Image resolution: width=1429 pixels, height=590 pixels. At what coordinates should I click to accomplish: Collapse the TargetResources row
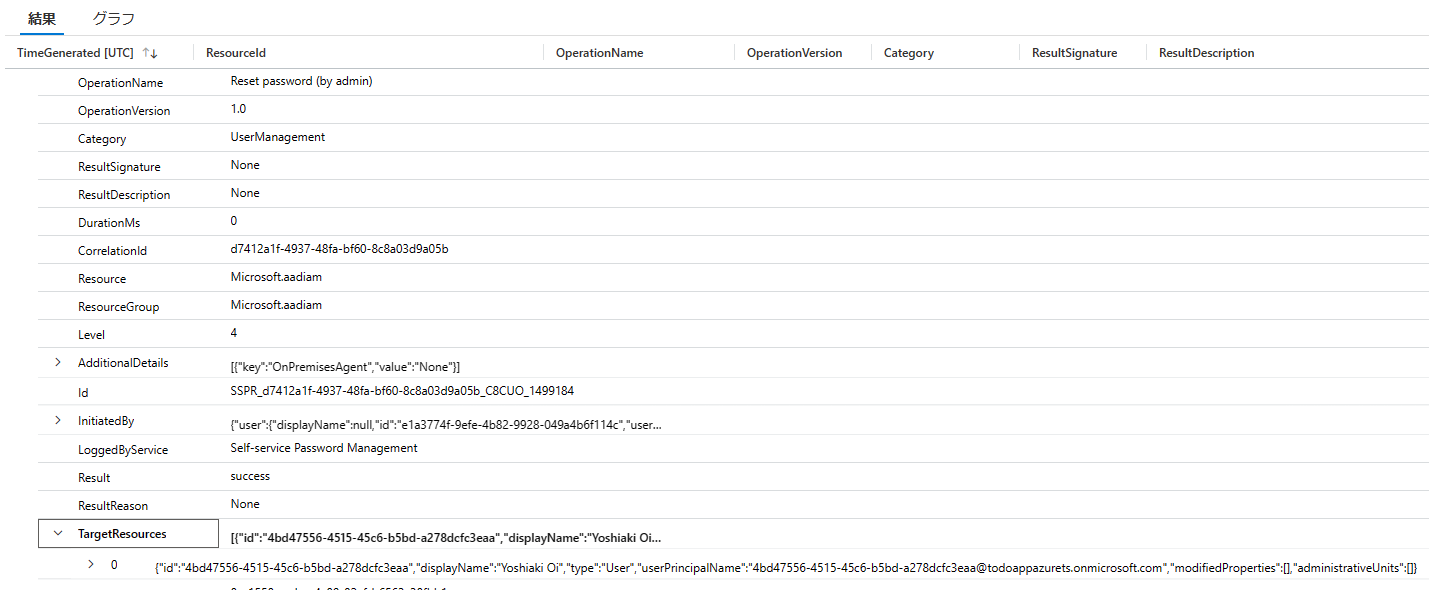pos(58,534)
